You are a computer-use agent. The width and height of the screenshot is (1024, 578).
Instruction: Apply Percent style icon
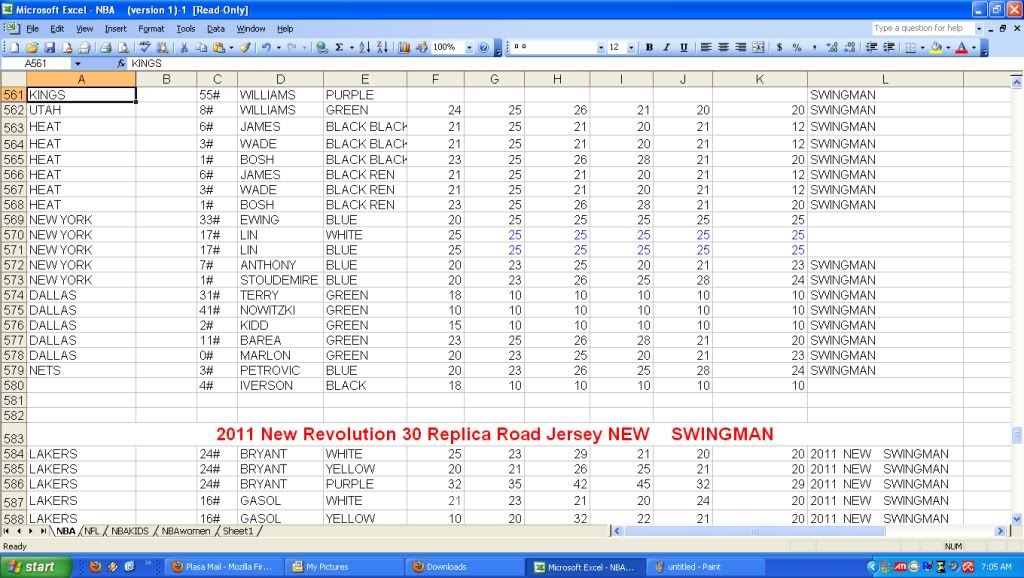pos(797,48)
